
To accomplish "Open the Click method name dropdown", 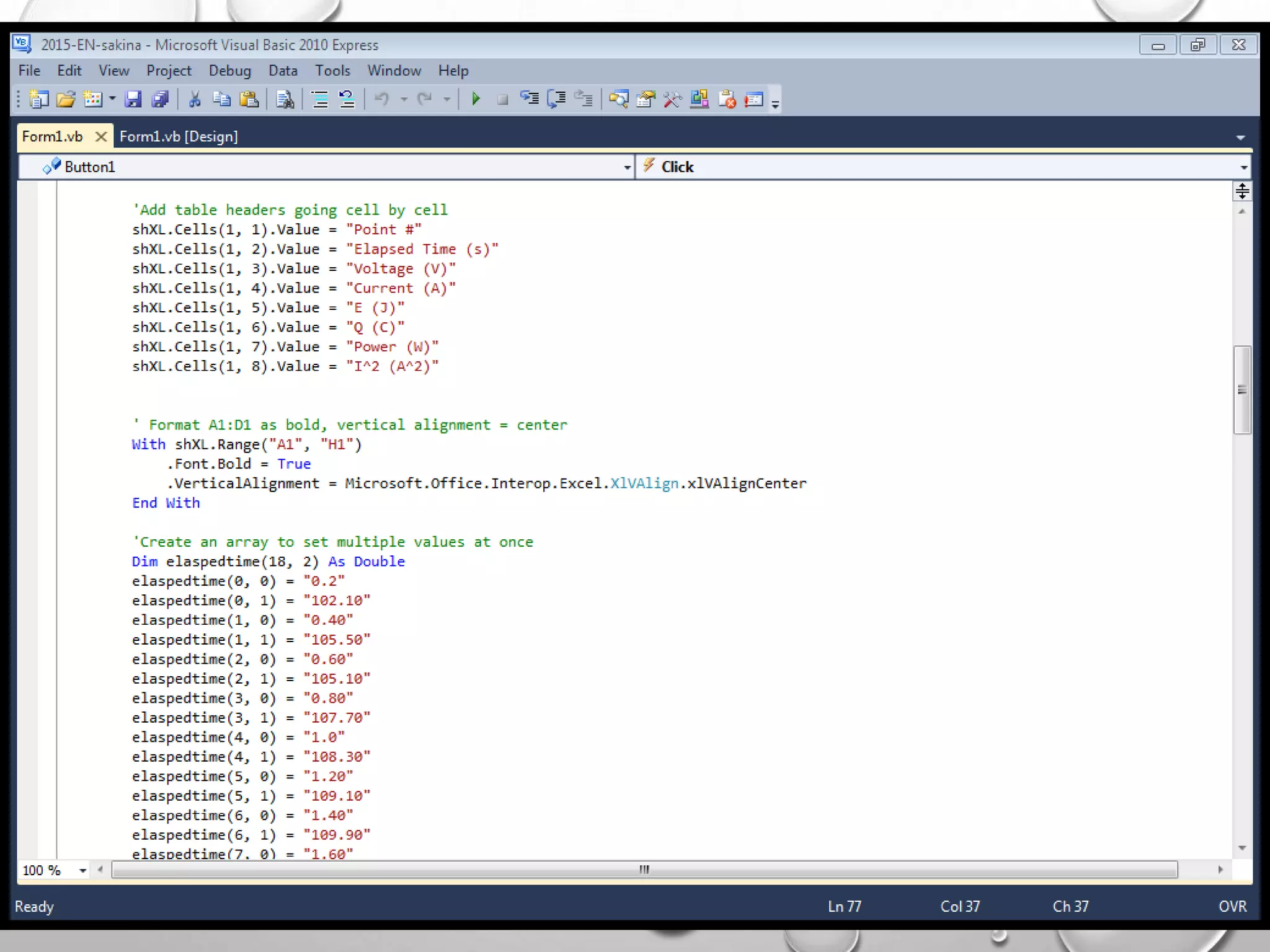I will pos(1243,167).
